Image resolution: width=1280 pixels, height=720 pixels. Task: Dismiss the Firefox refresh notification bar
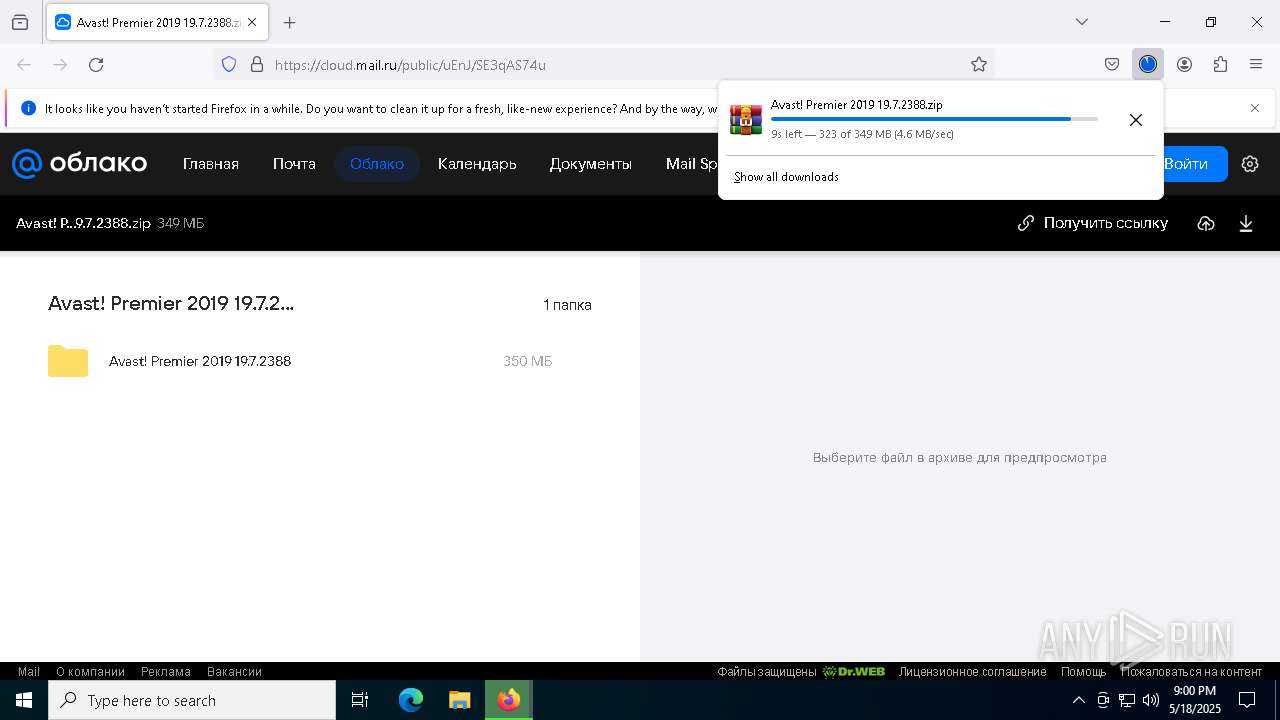1255,108
